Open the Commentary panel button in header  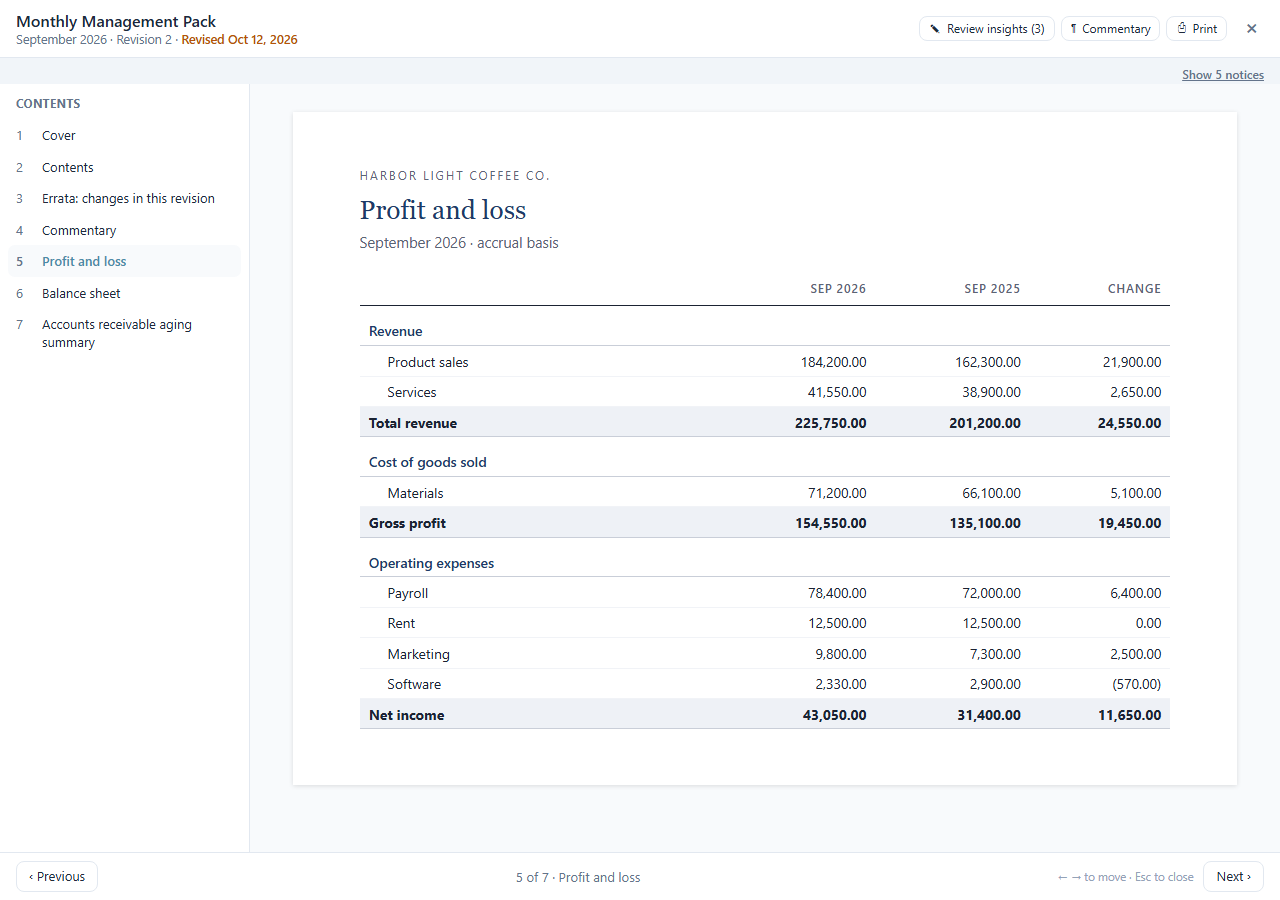pos(1110,29)
